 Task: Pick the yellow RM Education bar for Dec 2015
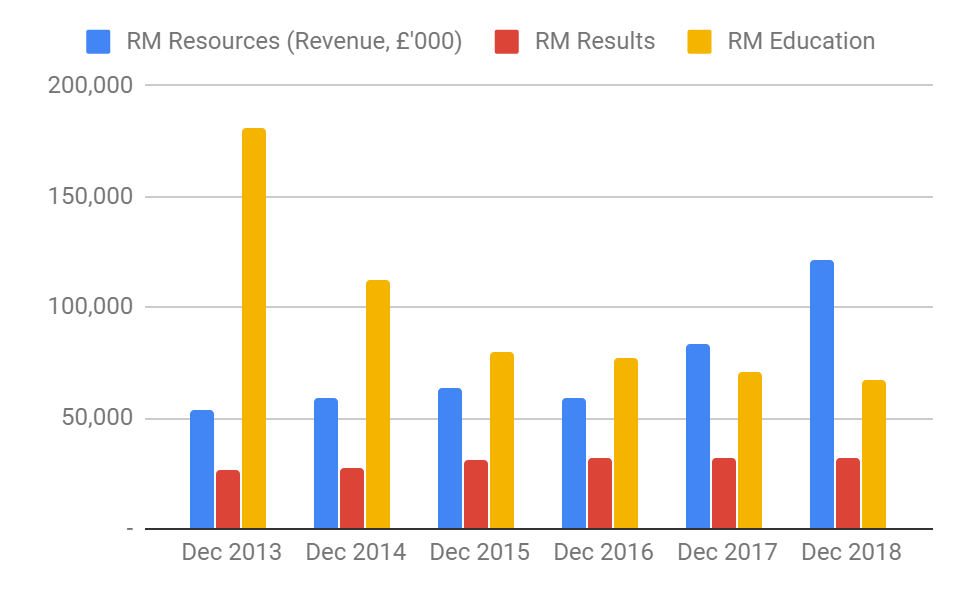502,440
